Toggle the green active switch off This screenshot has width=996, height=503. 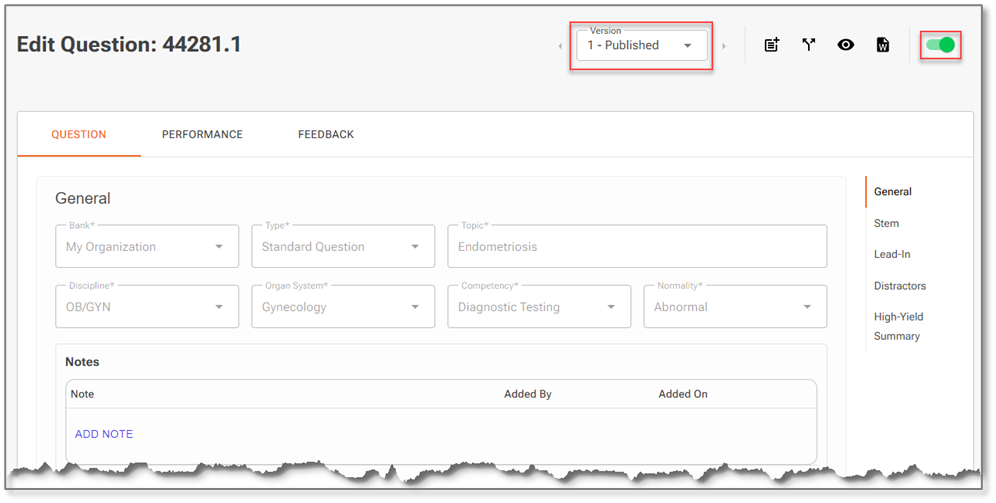coord(941,45)
